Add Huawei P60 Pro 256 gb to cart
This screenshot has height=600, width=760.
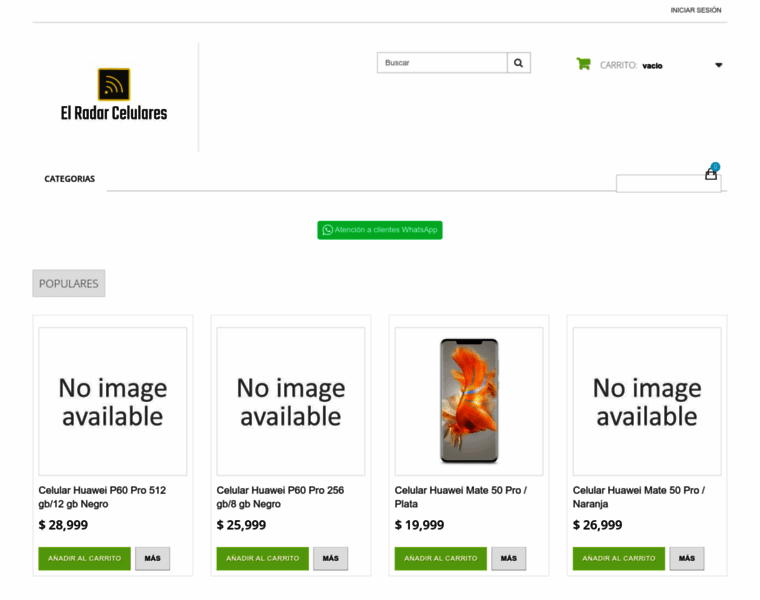(x=262, y=558)
